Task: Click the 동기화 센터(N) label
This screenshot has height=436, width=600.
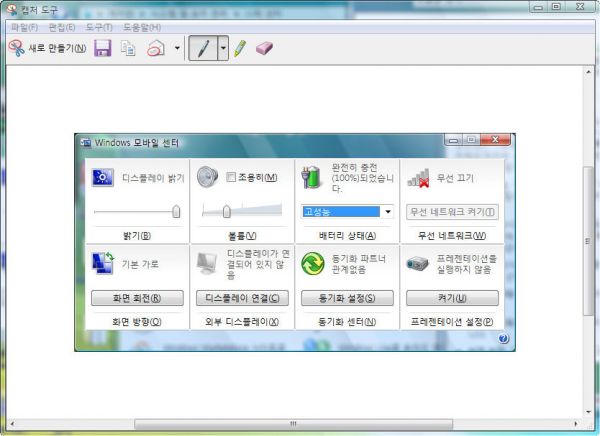Action: [x=347, y=322]
